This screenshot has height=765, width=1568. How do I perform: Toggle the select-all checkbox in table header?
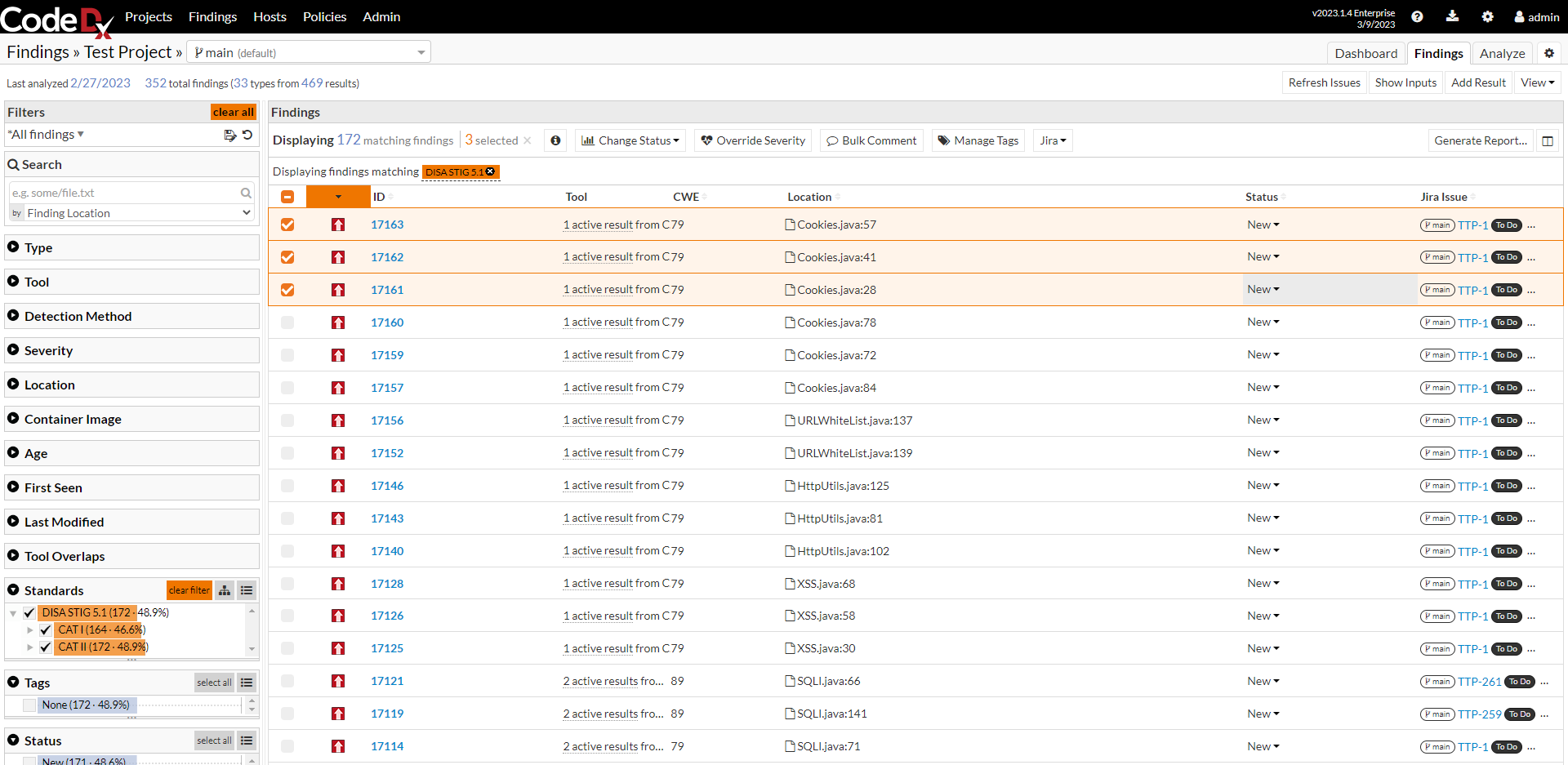point(287,197)
